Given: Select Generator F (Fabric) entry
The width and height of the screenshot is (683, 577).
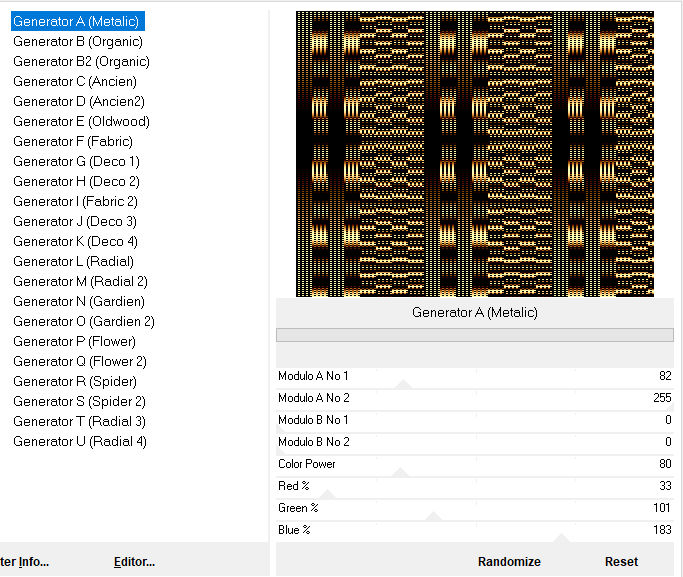Looking at the screenshot, I should [x=73, y=141].
